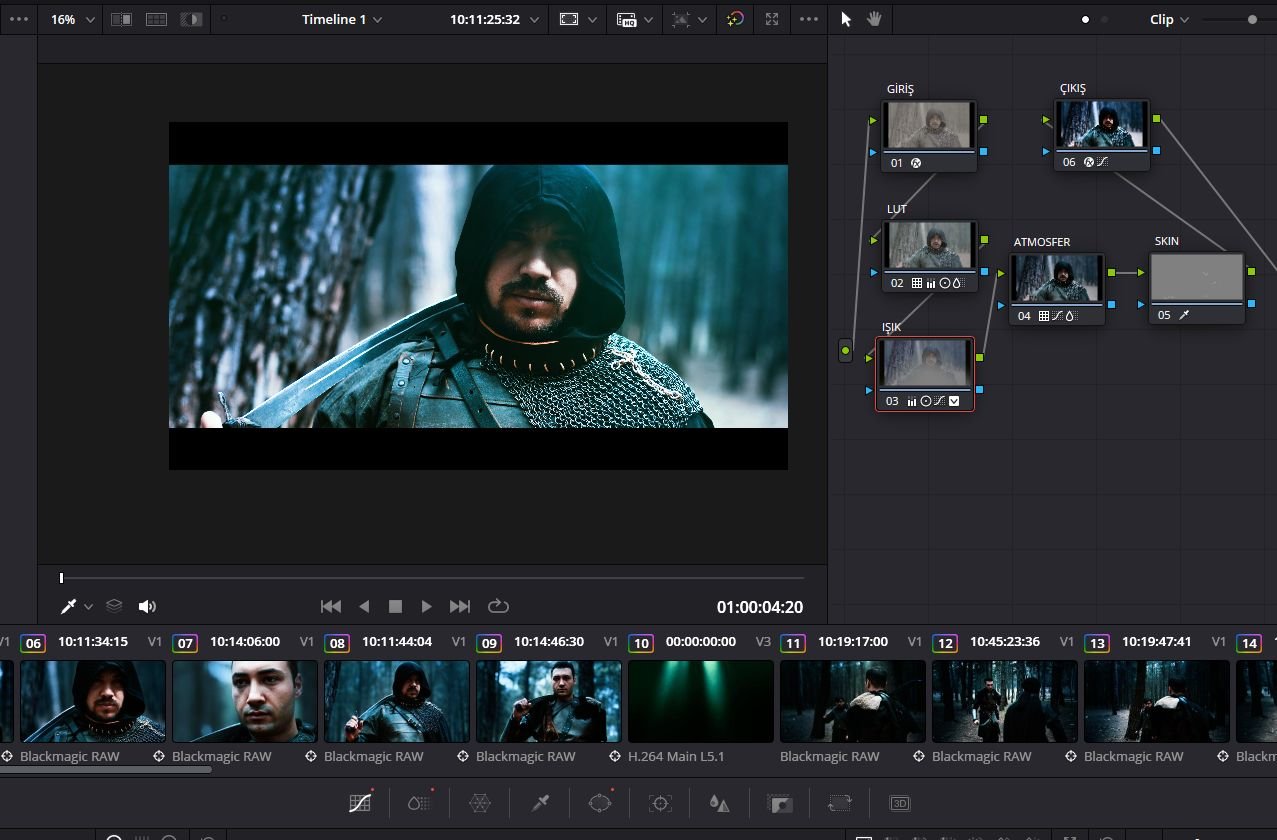Jump to the first frame
Viewport: 1277px width, 840px height.
[331, 606]
